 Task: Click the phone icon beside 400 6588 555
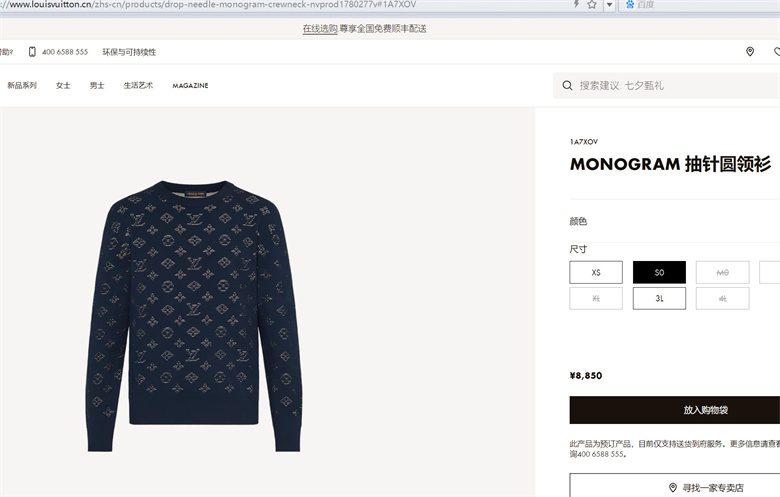click(32, 52)
